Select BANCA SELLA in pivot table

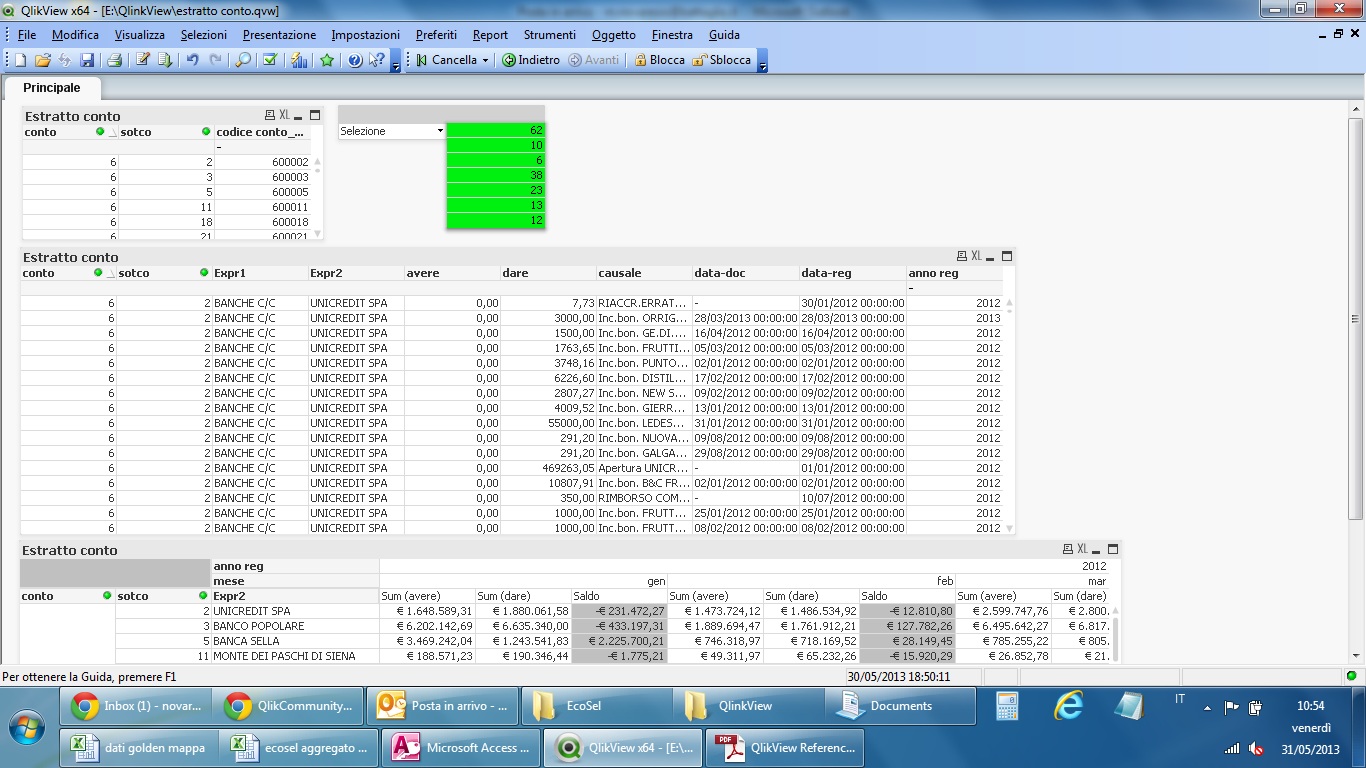[294, 641]
